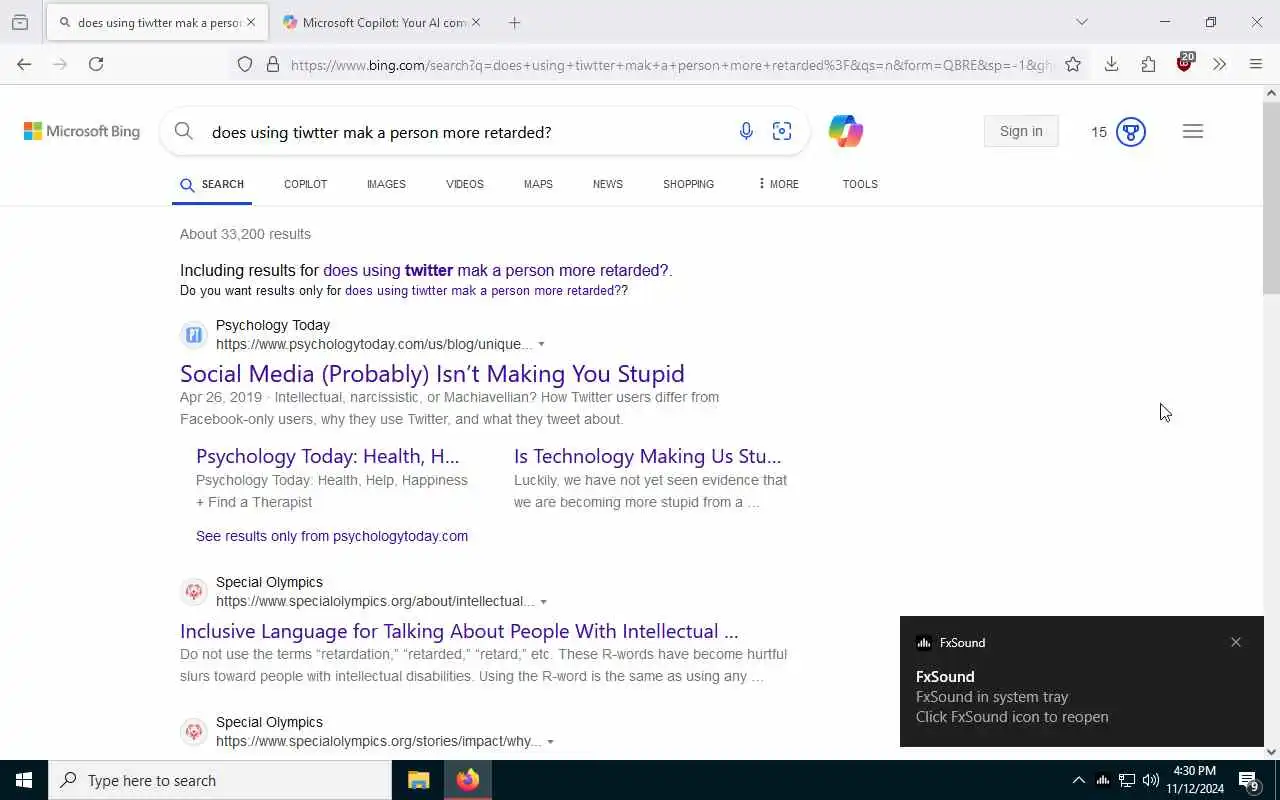The width and height of the screenshot is (1280, 800).
Task: Reload the page with the refresh icon
Action: tap(96, 64)
